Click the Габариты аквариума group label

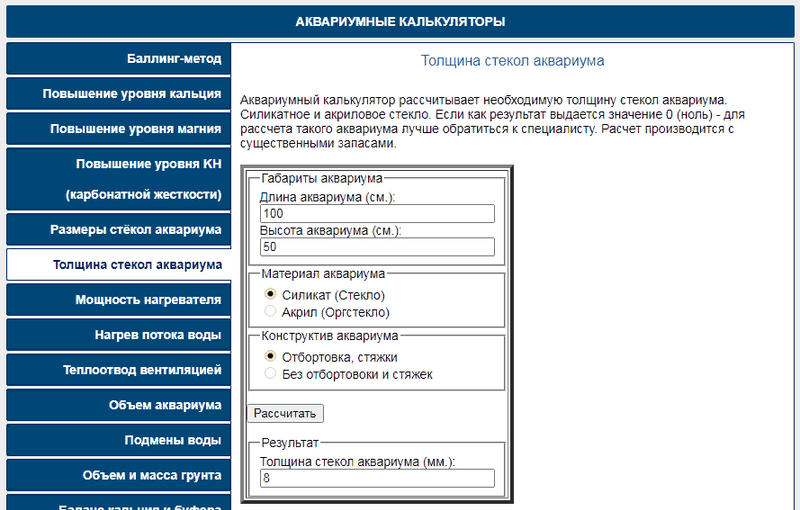pyautogui.click(x=322, y=178)
